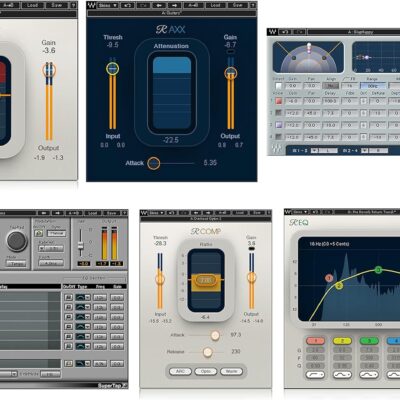Toggle the Direct signal button in Doubler
This screenshot has width=400, height=400.
tap(278, 86)
